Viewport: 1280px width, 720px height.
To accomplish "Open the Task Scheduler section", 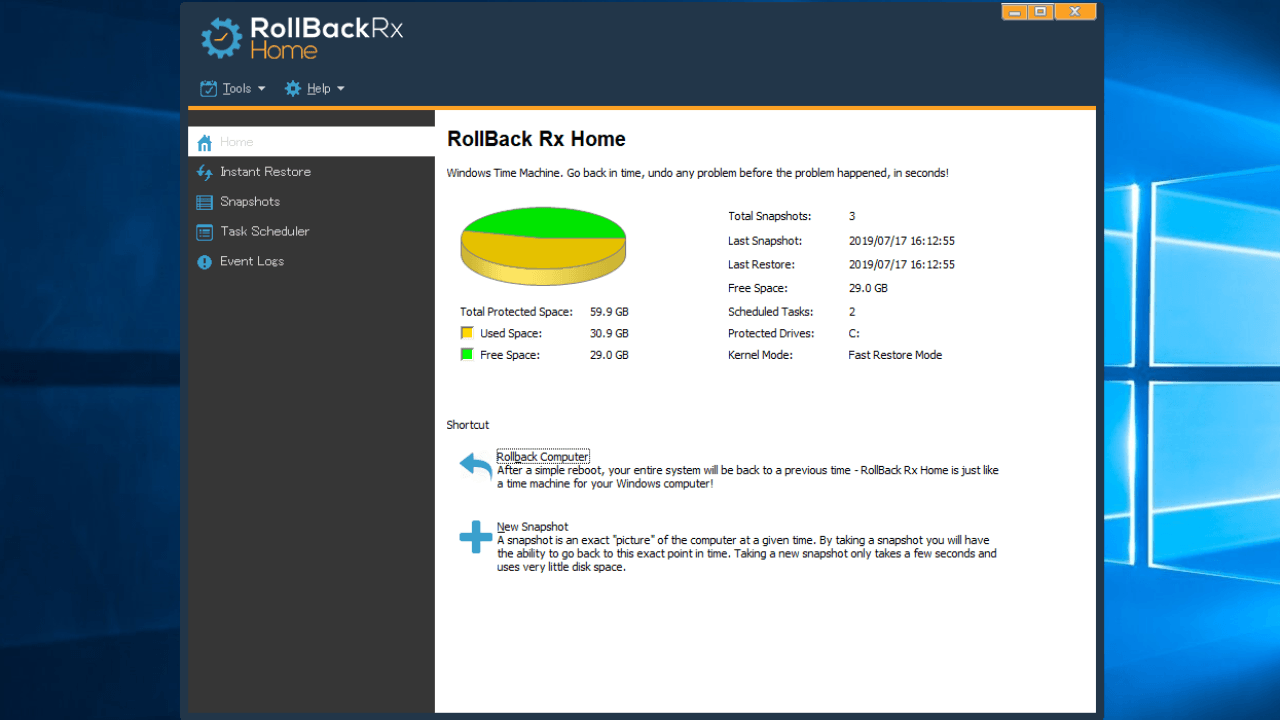I will [311, 232].
